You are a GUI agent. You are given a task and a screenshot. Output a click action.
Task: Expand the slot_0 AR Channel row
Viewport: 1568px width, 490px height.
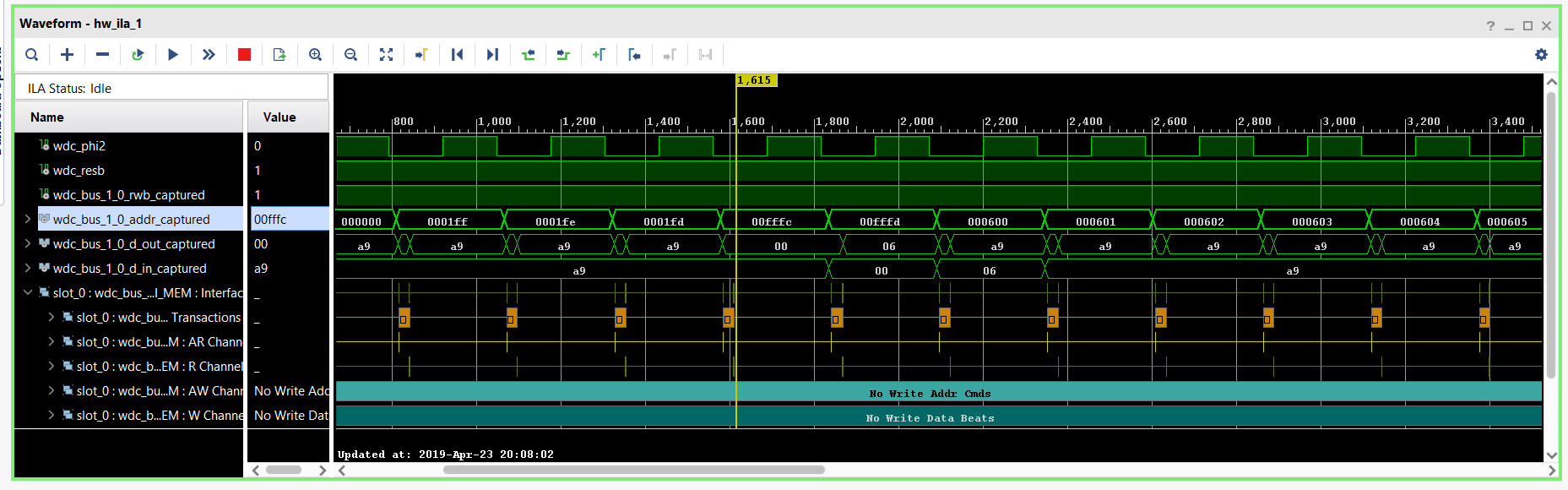(52, 341)
